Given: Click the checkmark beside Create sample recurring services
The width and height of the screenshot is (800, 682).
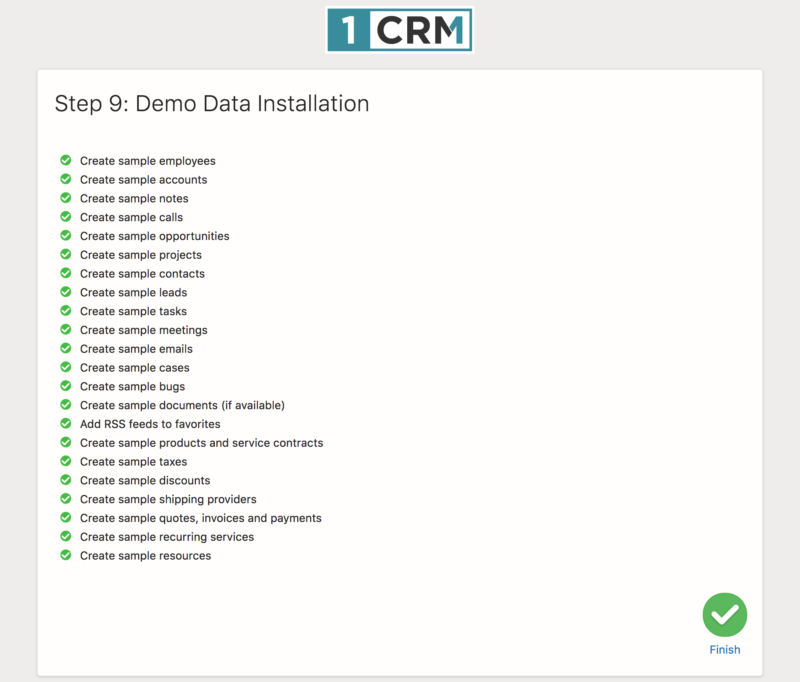Looking at the screenshot, I should 66,537.
